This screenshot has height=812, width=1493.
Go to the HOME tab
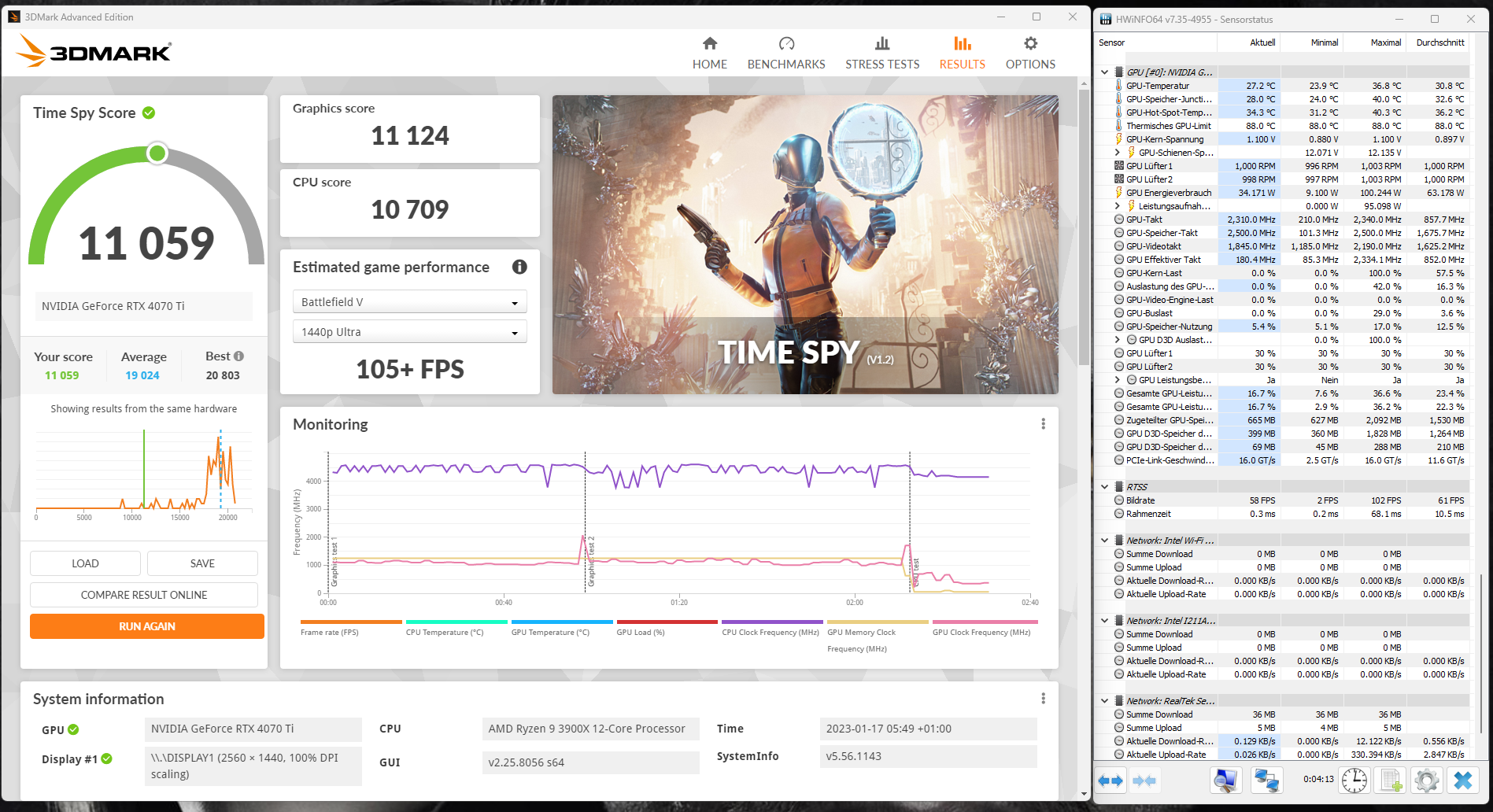710,54
